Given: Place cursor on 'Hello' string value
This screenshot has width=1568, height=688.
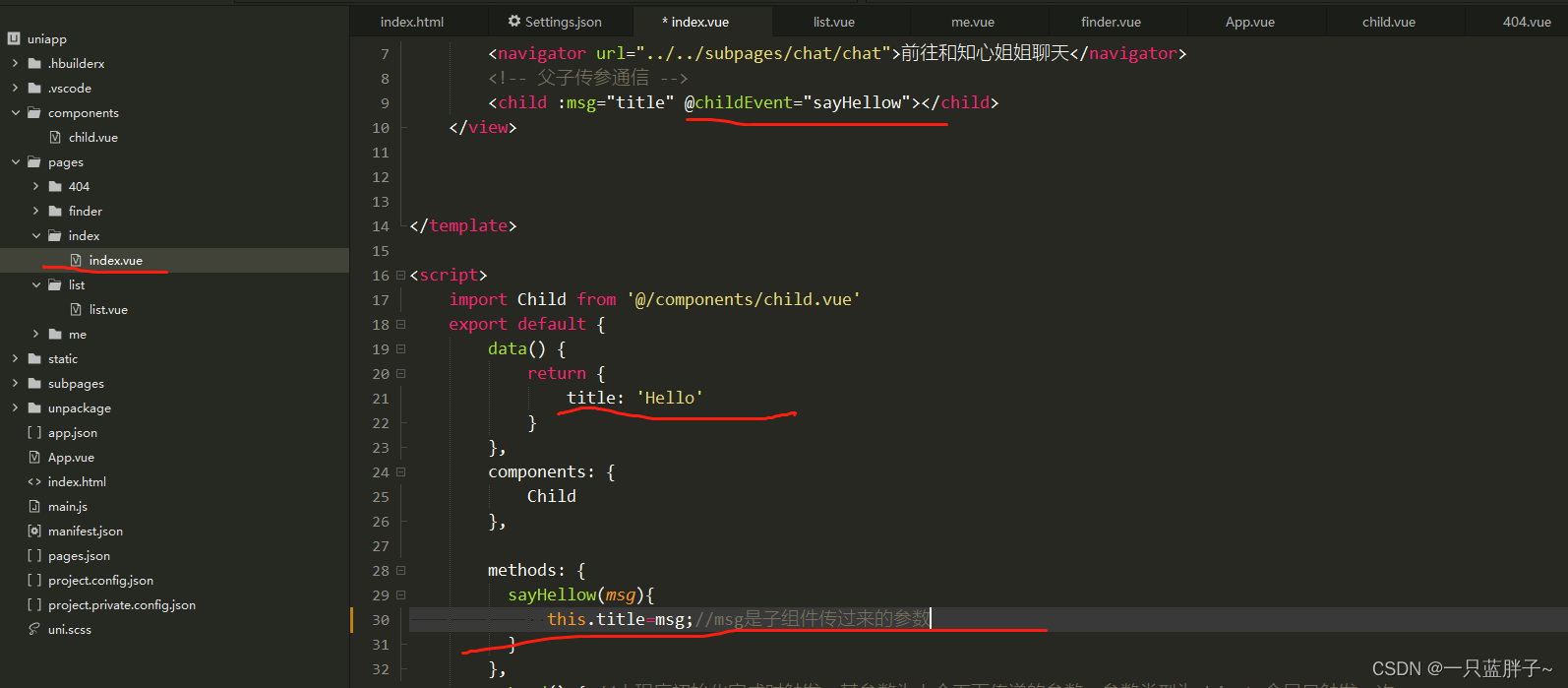Looking at the screenshot, I should (669, 398).
